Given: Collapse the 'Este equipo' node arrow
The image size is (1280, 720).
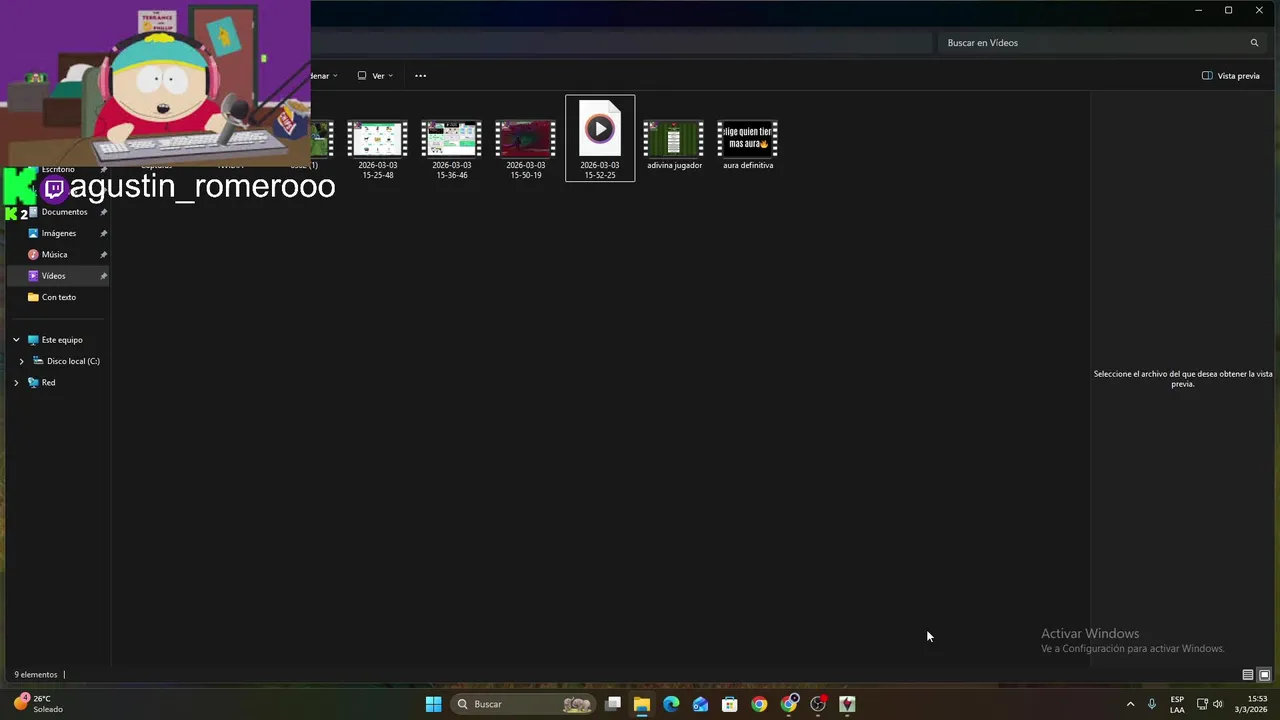Looking at the screenshot, I should pos(16,340).
